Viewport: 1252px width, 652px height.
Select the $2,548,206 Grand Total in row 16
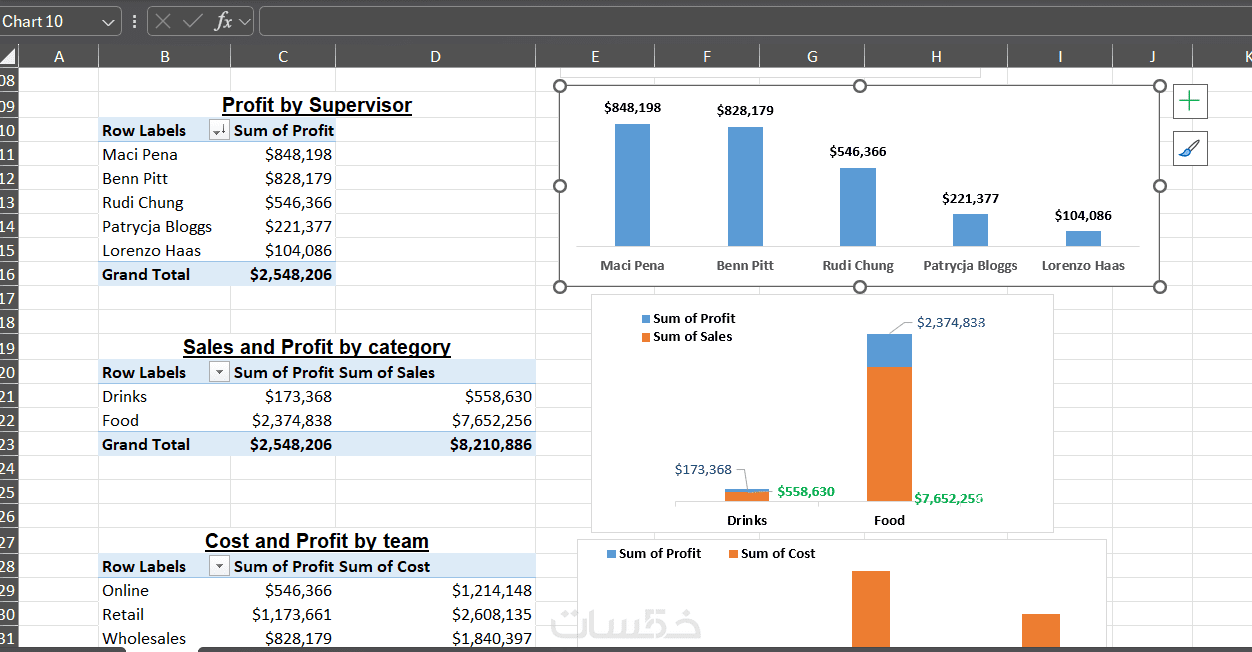(283, 274)
